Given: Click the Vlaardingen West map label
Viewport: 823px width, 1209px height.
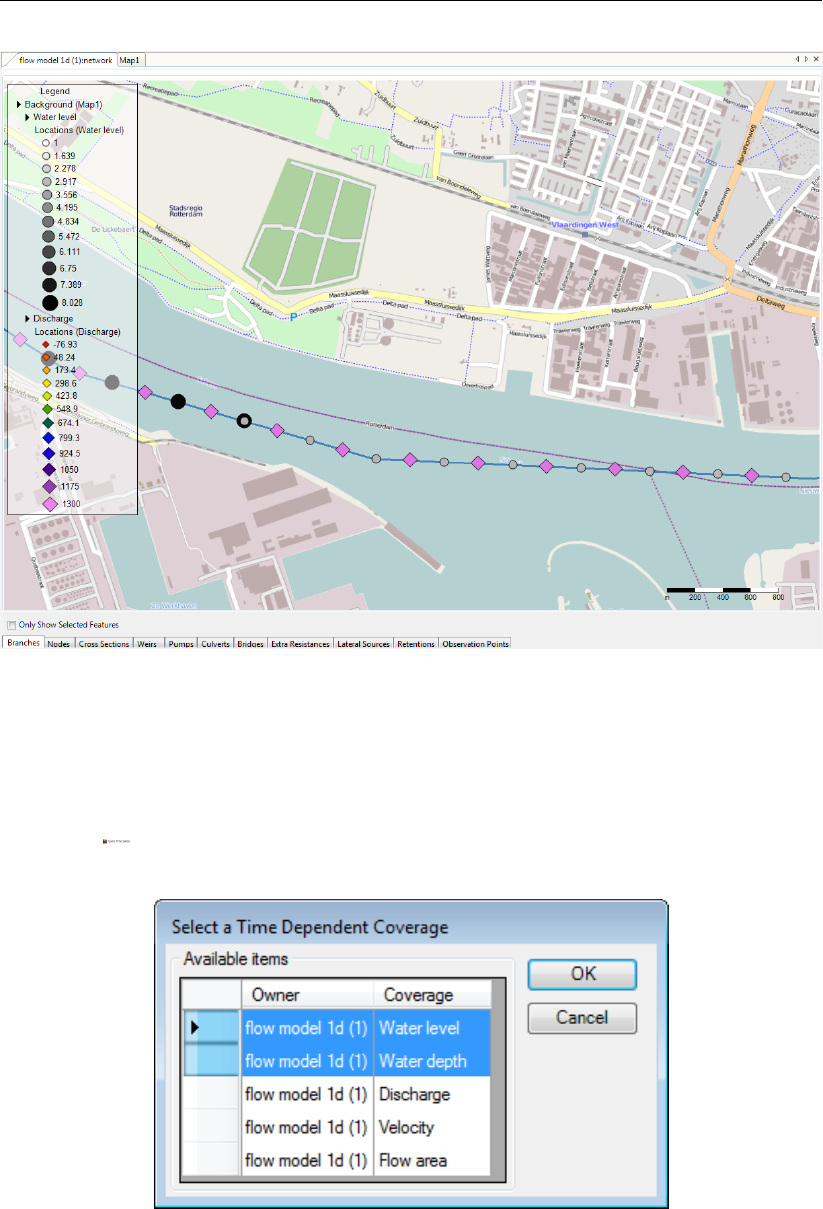Looking at the screenshot, I should 587,226.
